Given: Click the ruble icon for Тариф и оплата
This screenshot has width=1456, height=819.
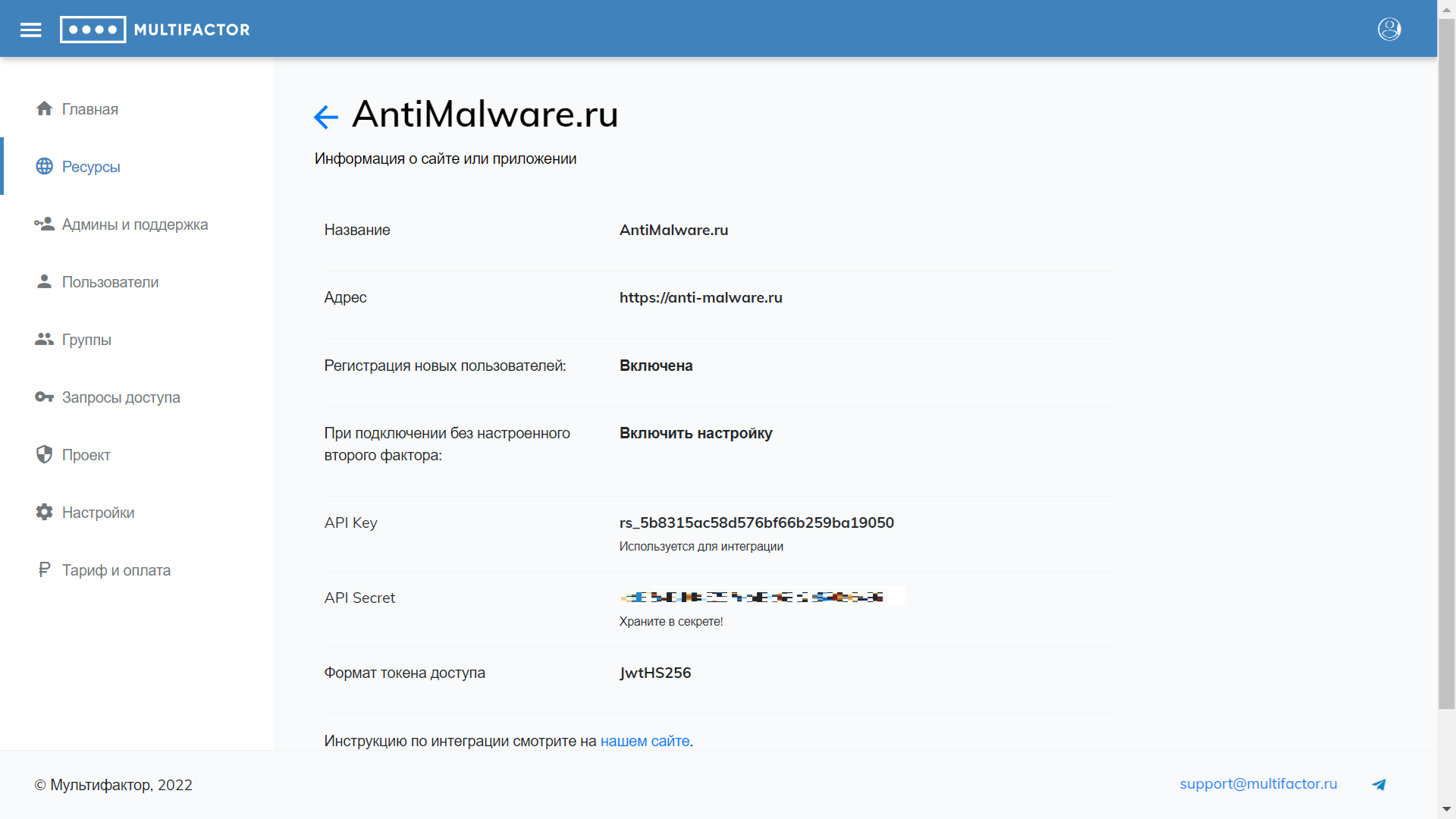Looking at the screenshot, I should 44,570.
